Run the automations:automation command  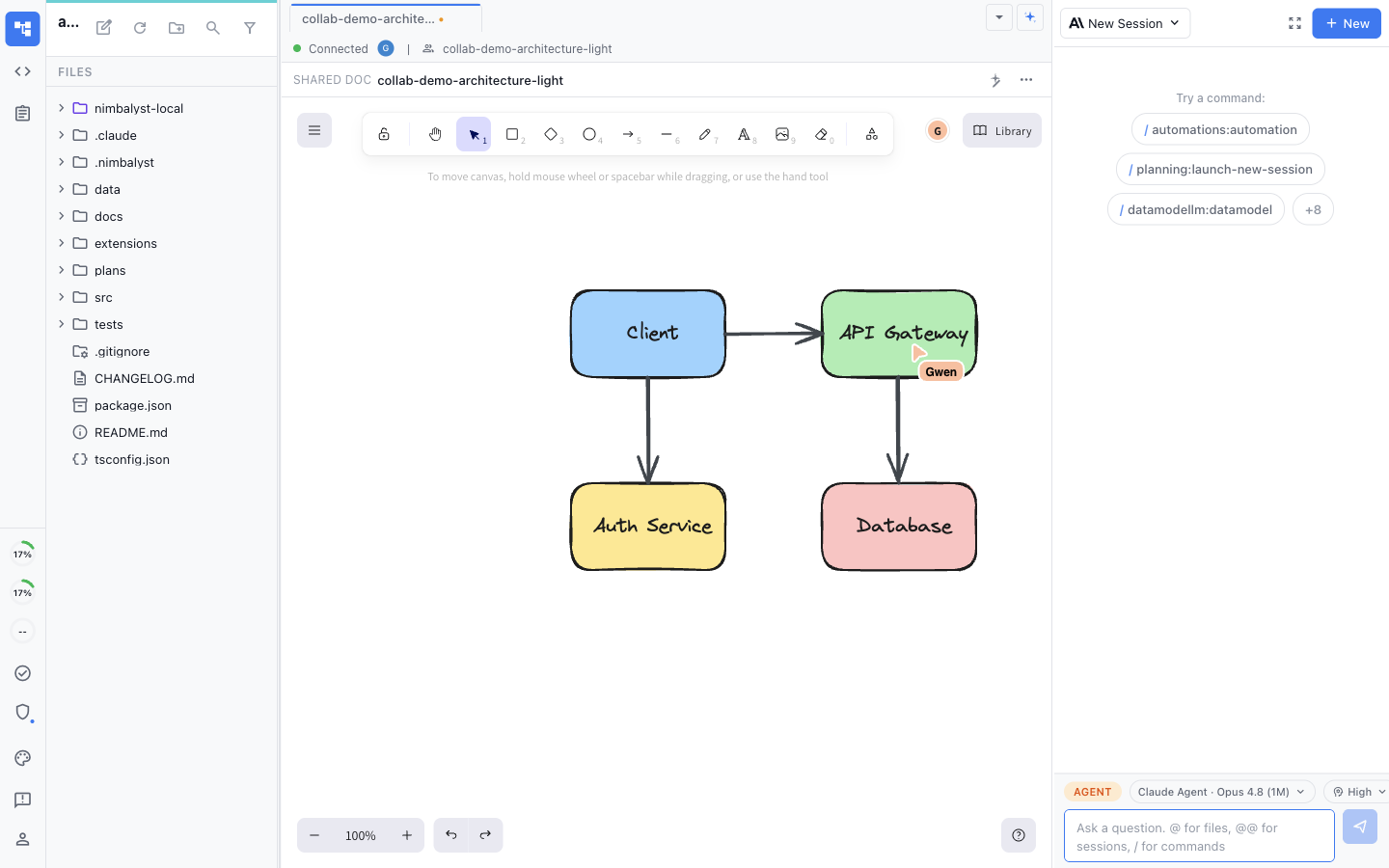[x=1220, y=129]
